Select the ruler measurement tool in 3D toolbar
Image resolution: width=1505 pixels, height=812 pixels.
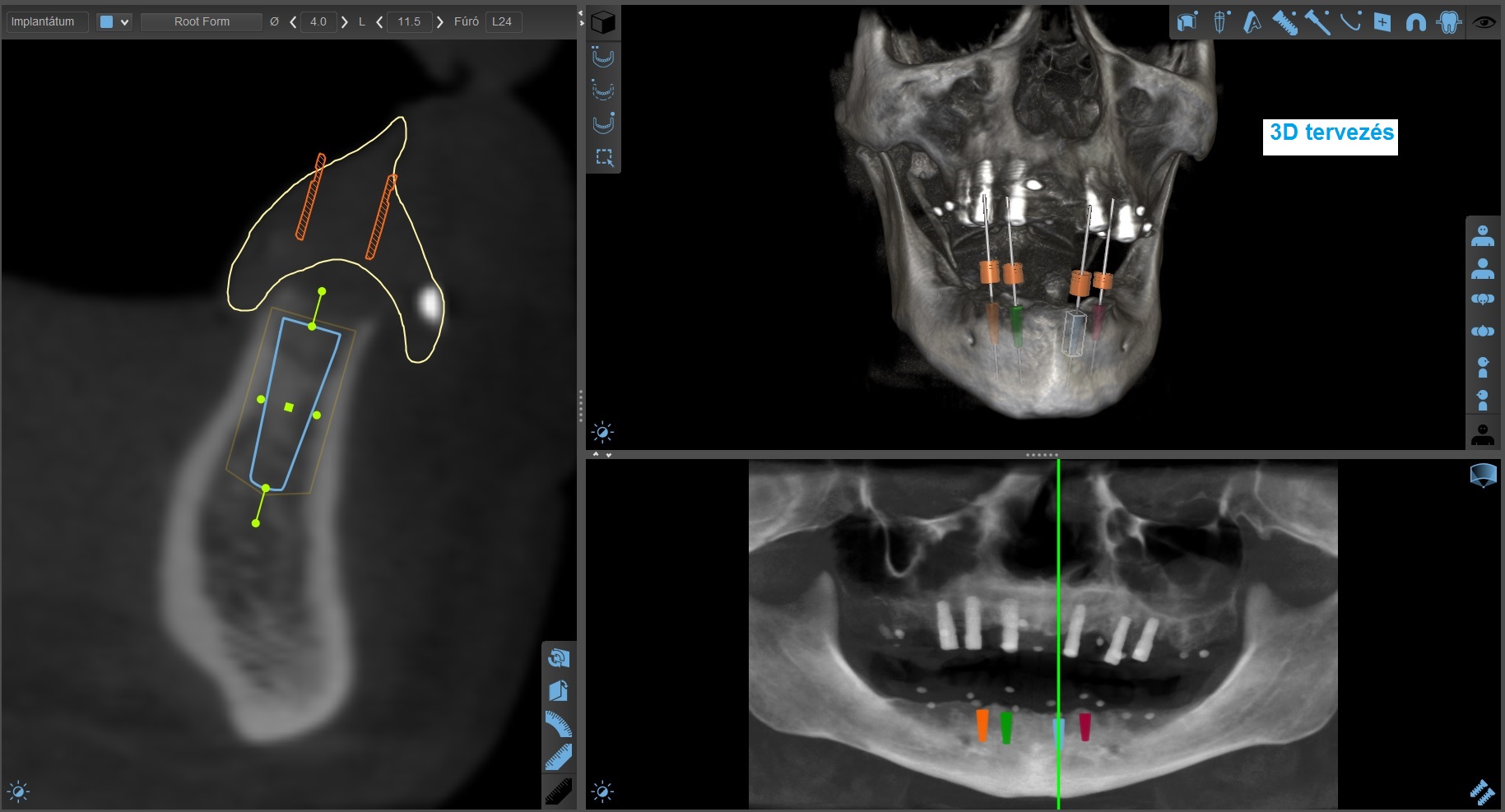[x=1284, y=22]
